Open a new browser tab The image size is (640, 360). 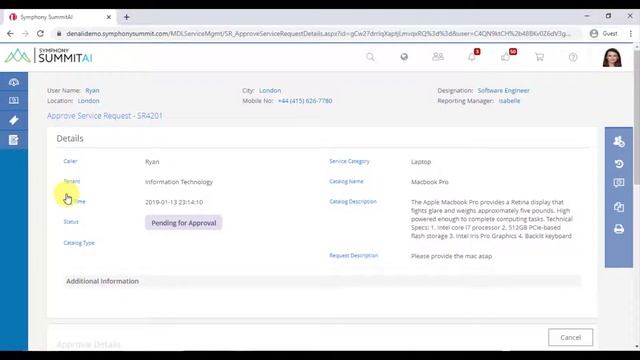pos(127,17)
